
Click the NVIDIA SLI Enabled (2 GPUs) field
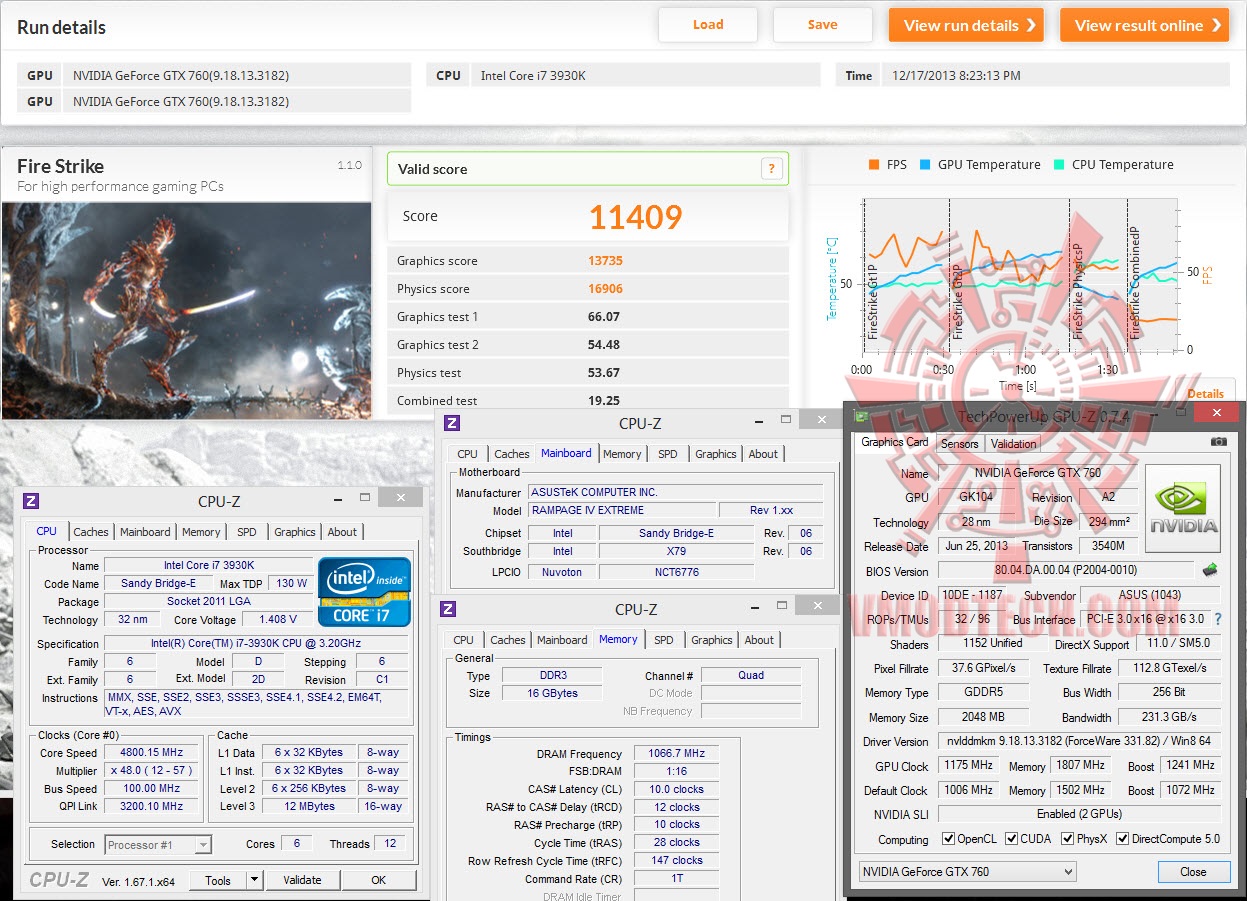tap(1079, 814)
